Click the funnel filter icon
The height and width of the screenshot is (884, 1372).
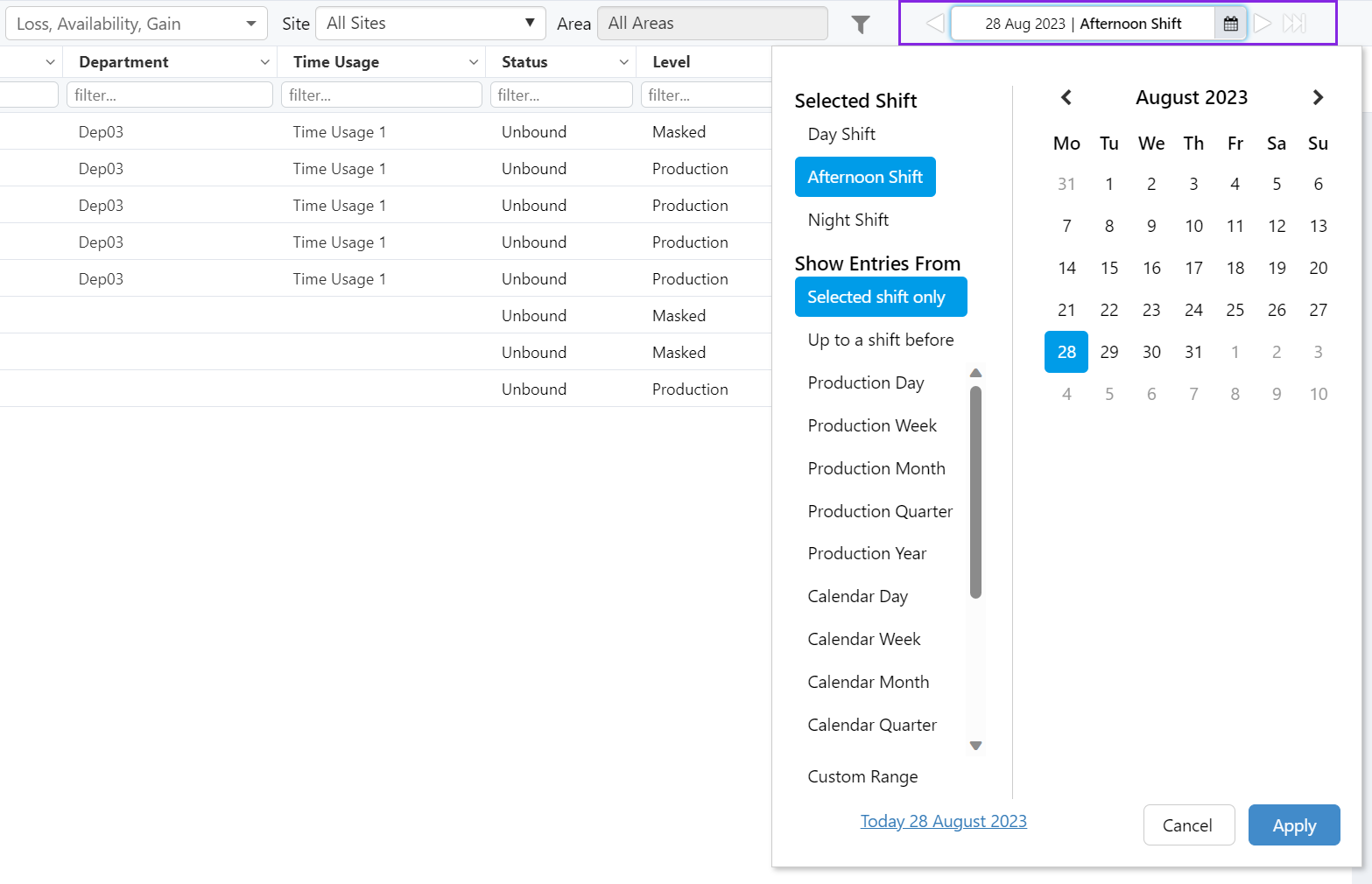click(x=861, y=25)
